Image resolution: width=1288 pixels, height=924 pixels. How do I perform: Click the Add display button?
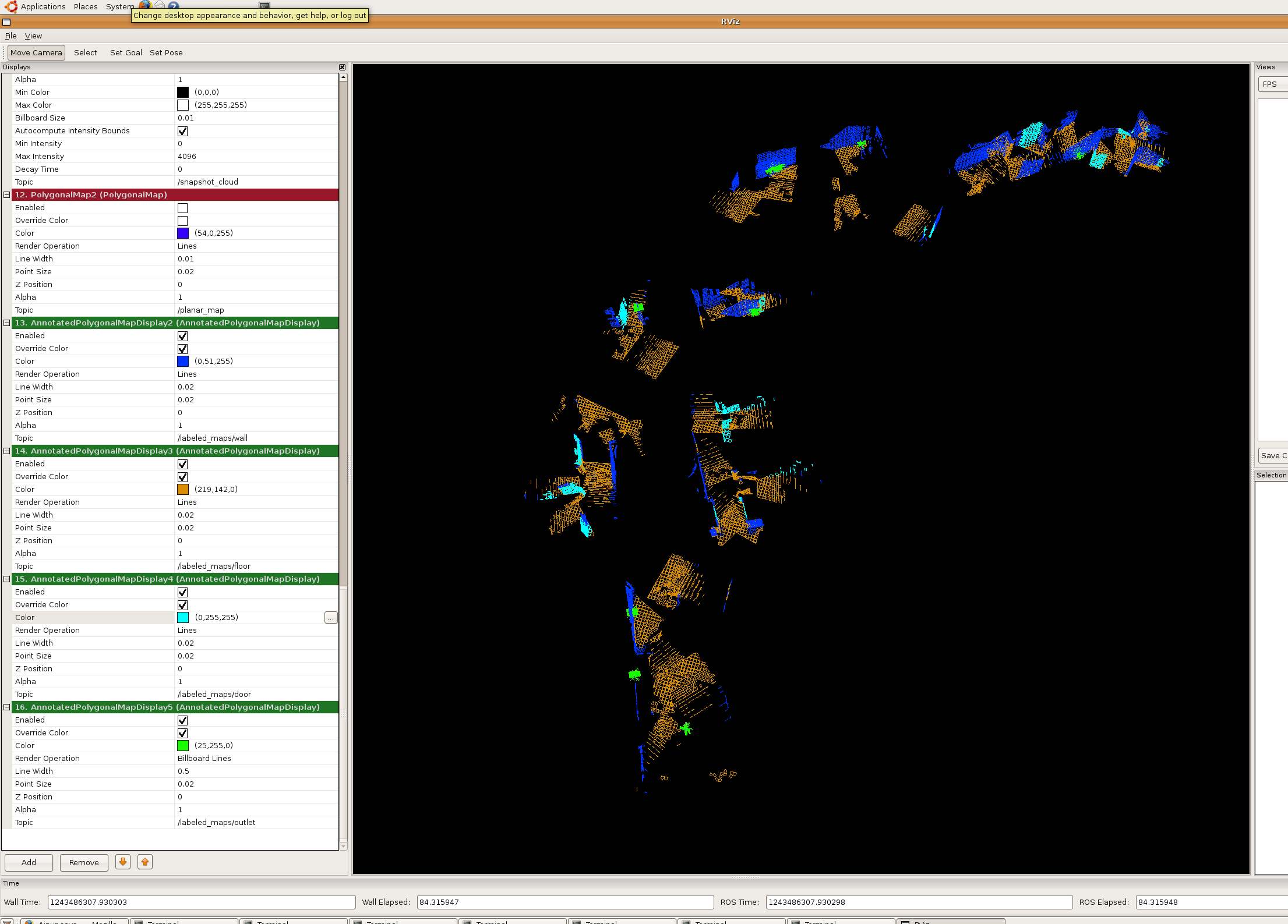tap(29, 862)
